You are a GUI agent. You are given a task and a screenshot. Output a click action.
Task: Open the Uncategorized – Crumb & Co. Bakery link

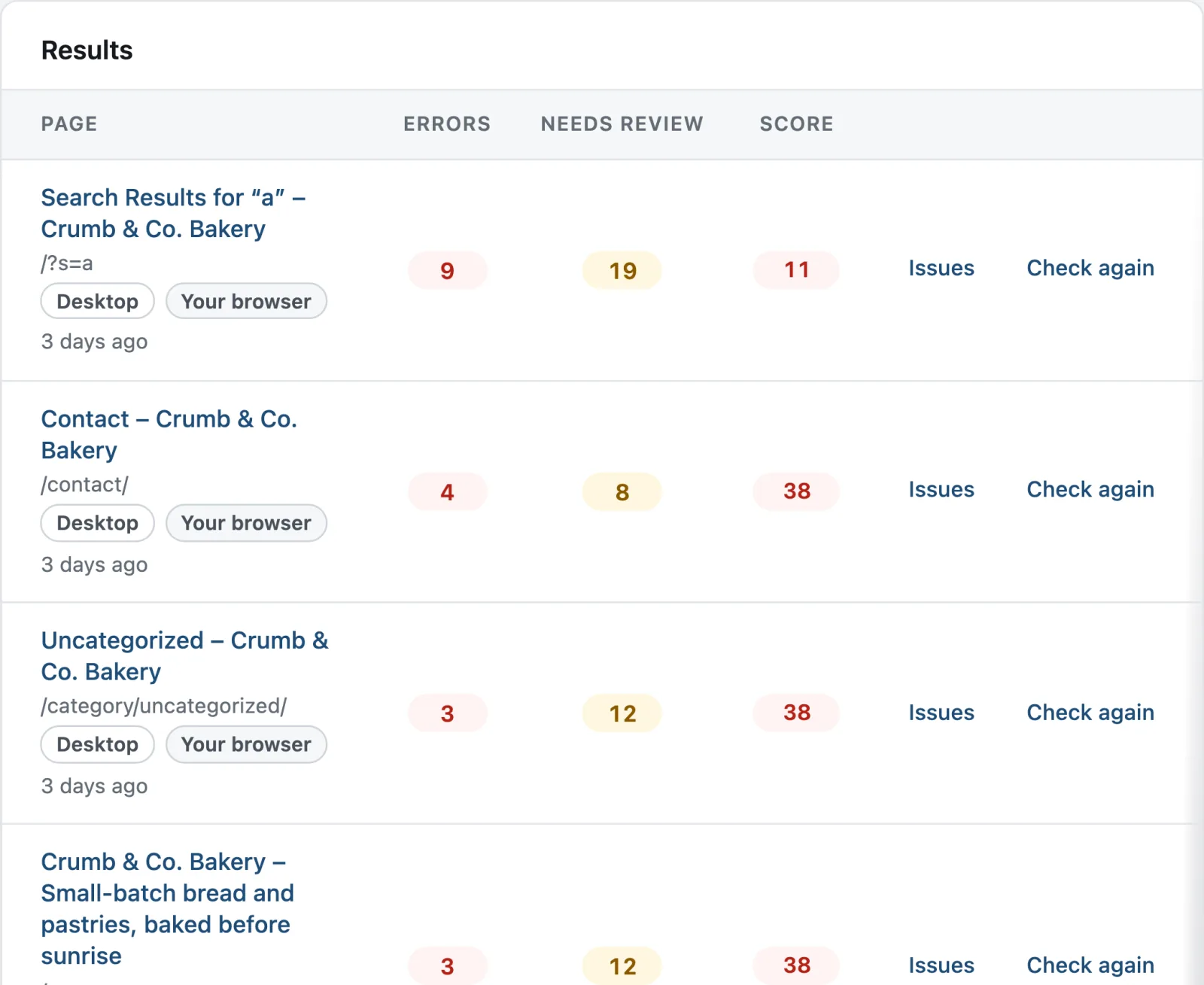pyautogui.click(x=185, y=655)
